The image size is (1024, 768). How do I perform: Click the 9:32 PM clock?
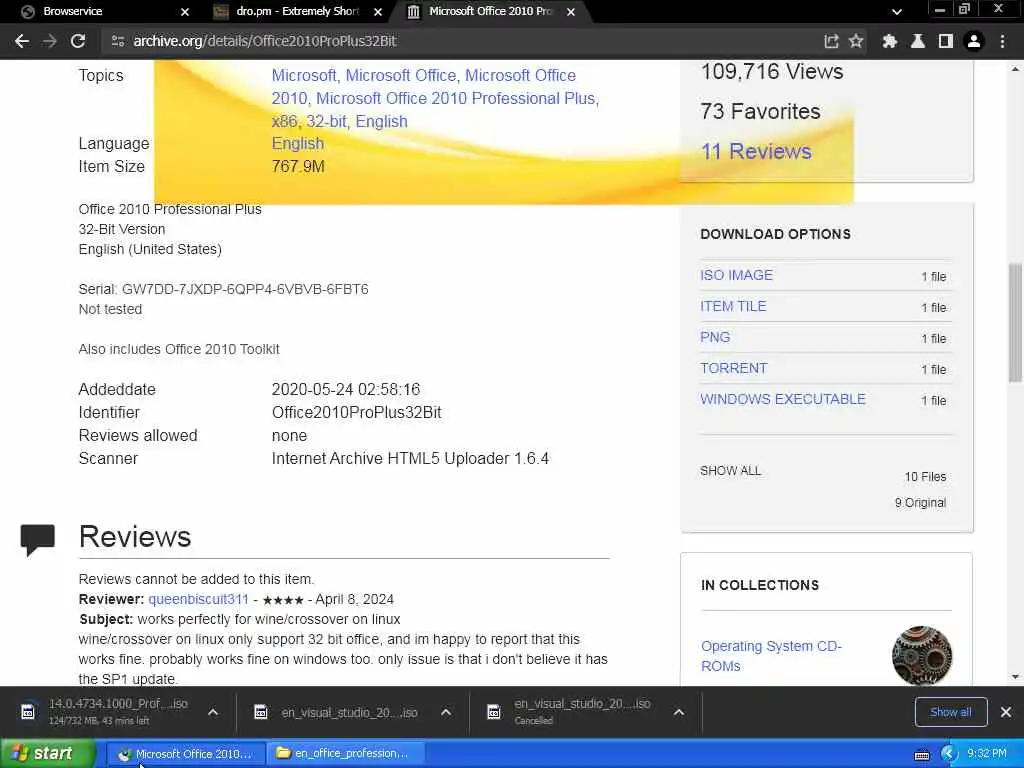click(986, 754)
